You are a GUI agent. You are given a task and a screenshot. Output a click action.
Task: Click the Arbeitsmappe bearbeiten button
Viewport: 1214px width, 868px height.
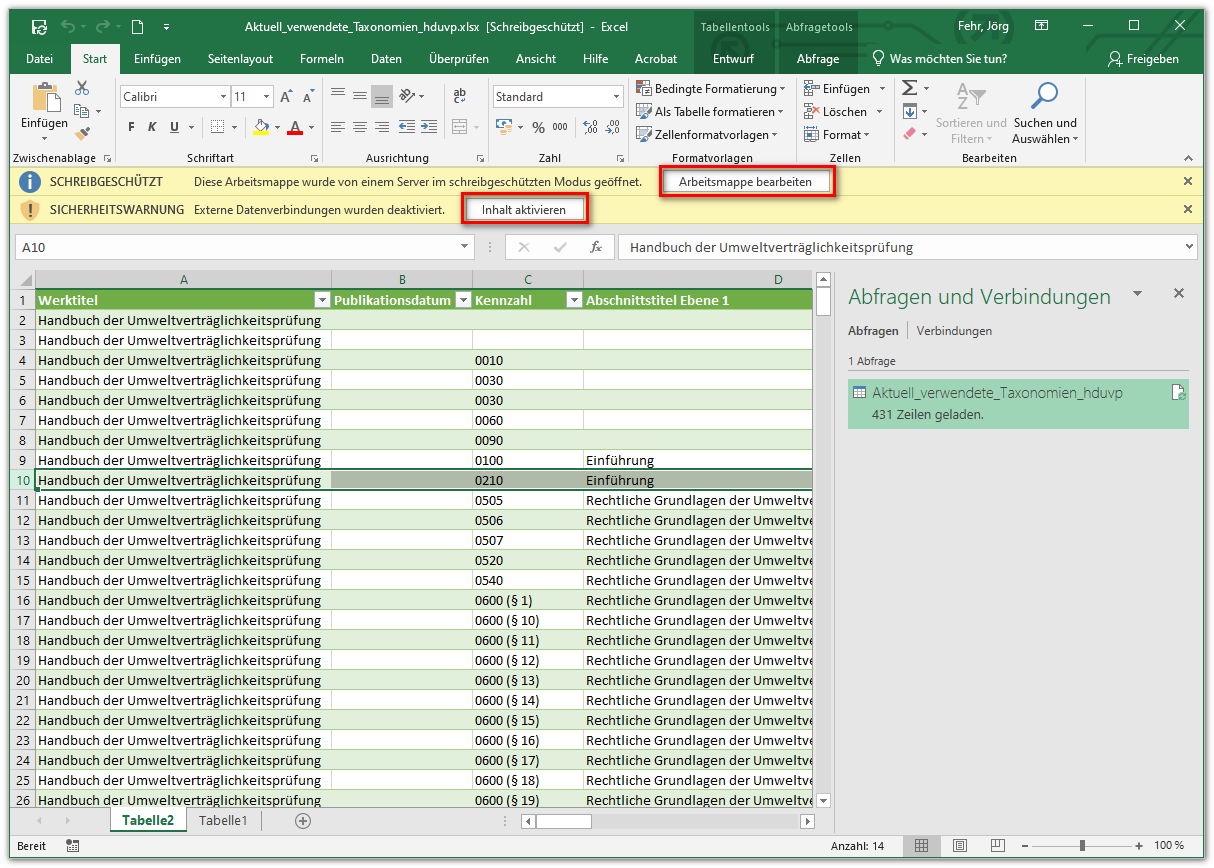745,182
